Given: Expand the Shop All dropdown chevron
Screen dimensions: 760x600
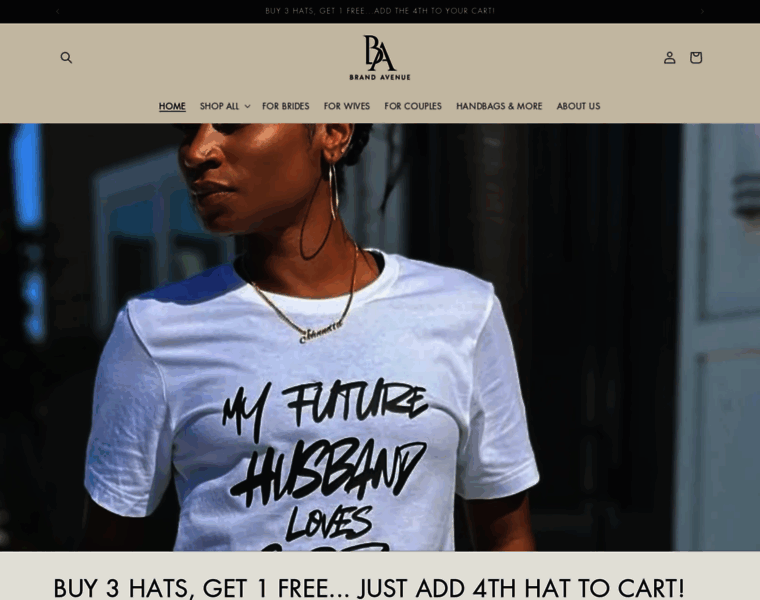Looking at the screenshot, I should pos(247,106).
